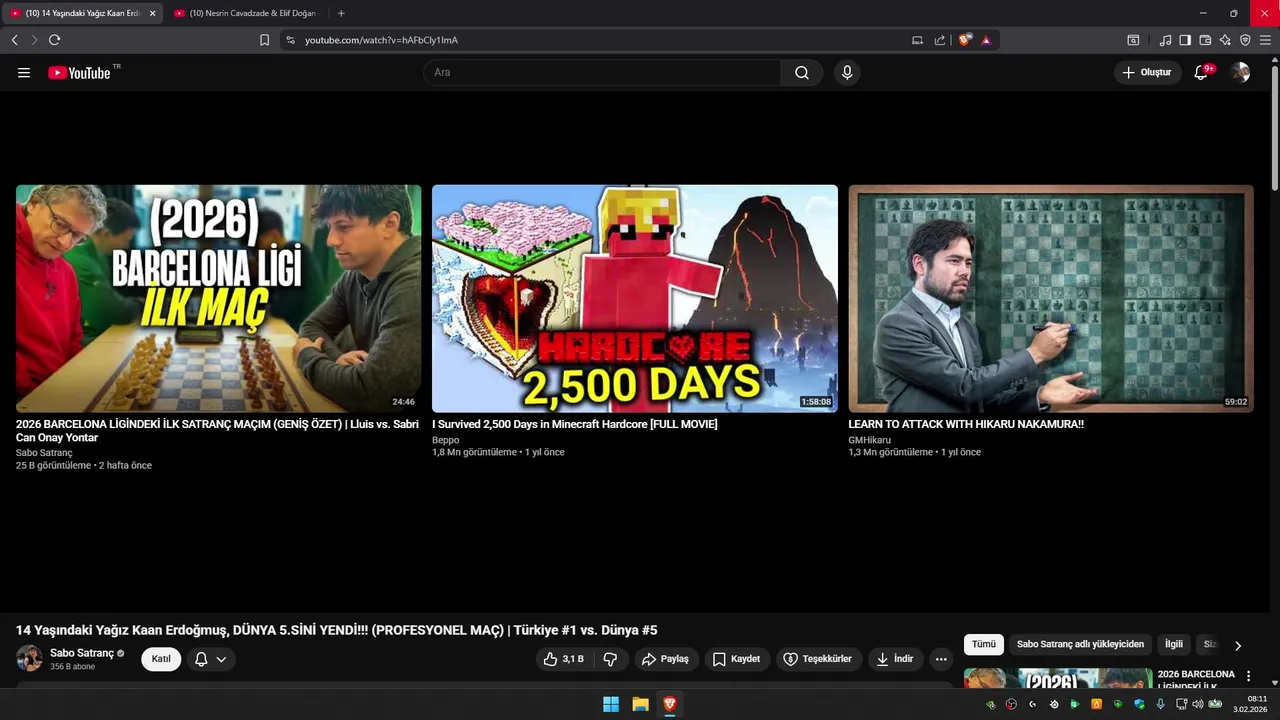Screen dimensions: 1280x720
Task: Open the GMHikaru channel name
Action: (869, 440)
